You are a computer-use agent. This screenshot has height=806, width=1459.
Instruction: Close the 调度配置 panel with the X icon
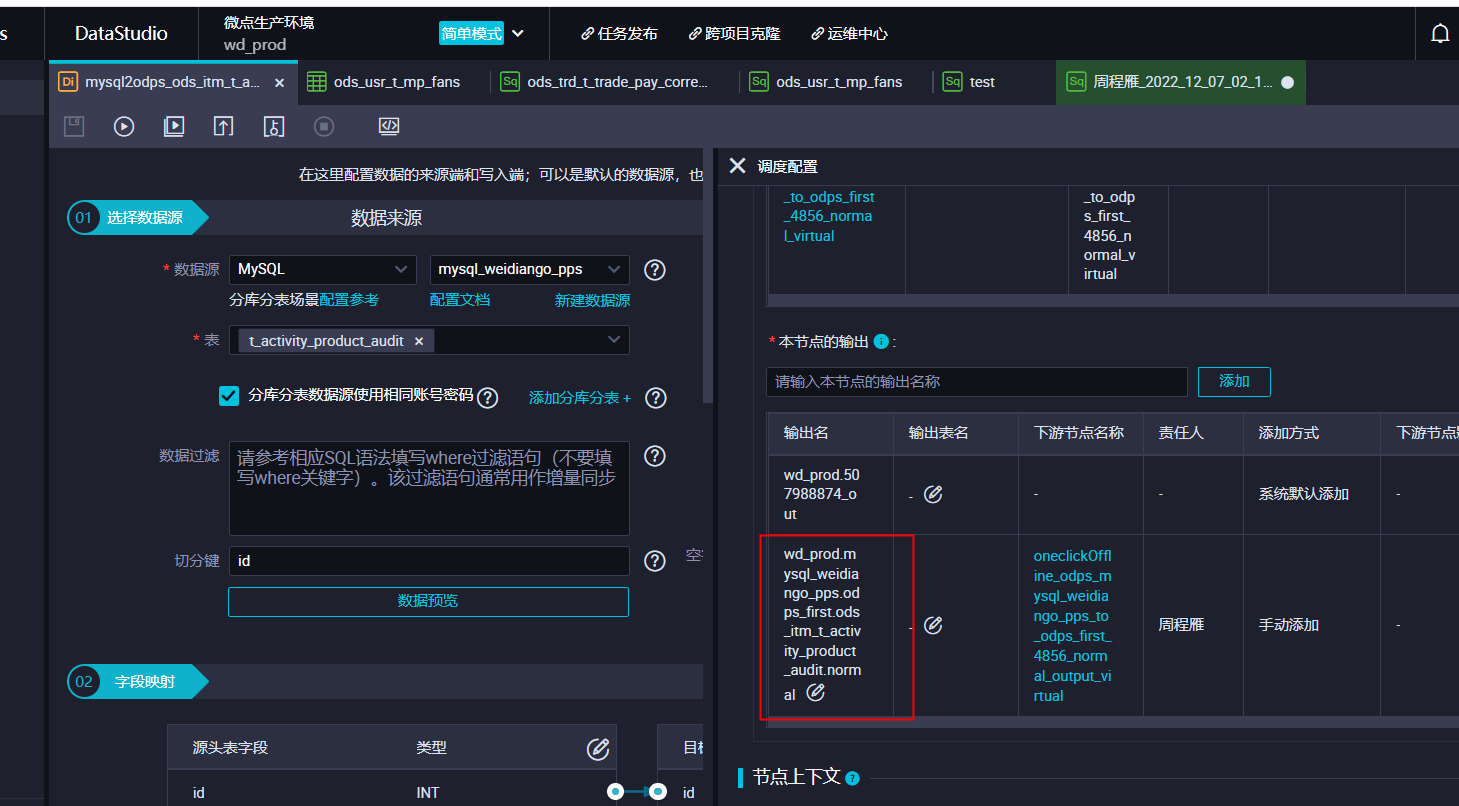click(738, 166)
